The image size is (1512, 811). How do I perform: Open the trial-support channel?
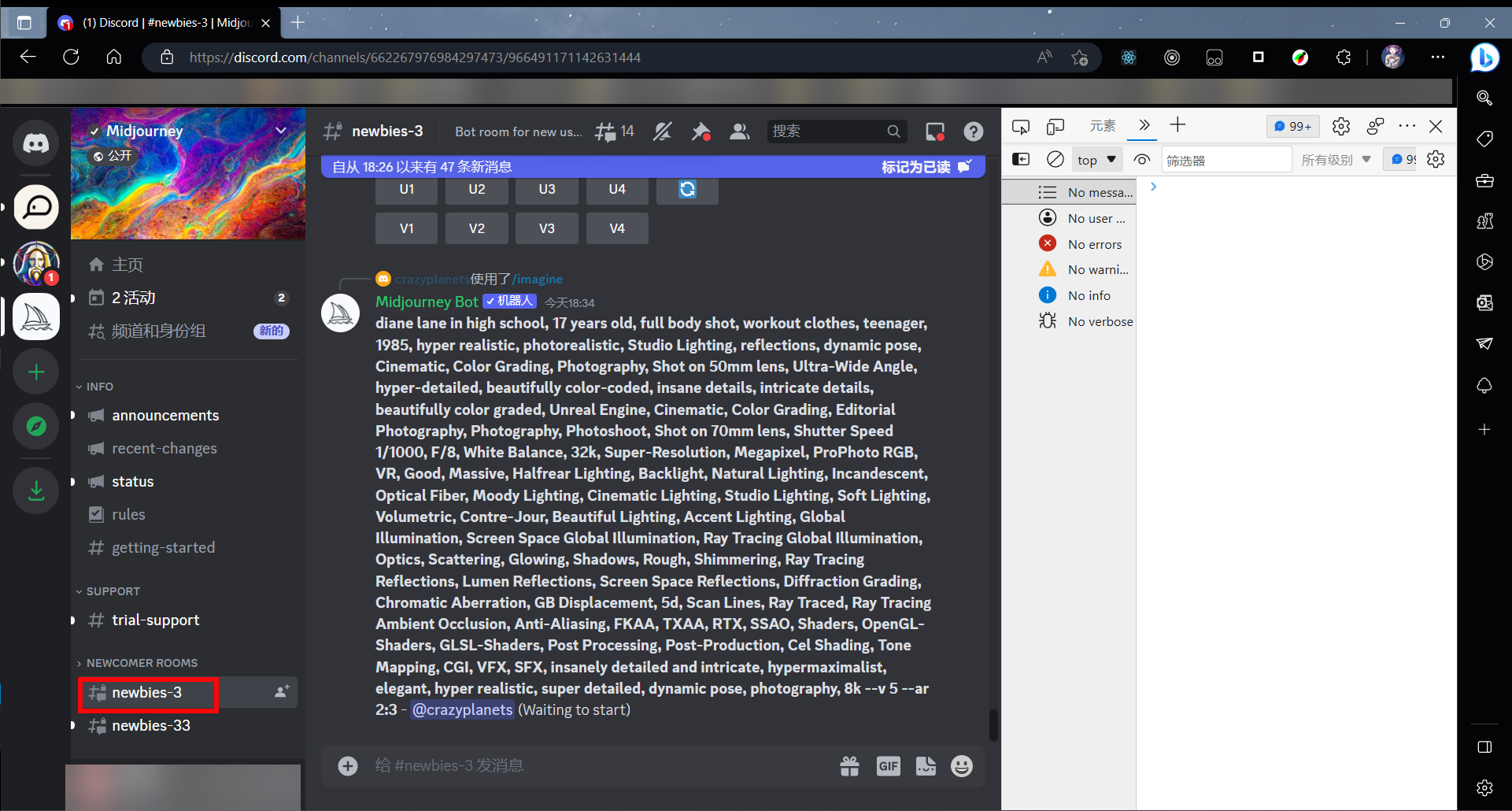coord(187,620)
